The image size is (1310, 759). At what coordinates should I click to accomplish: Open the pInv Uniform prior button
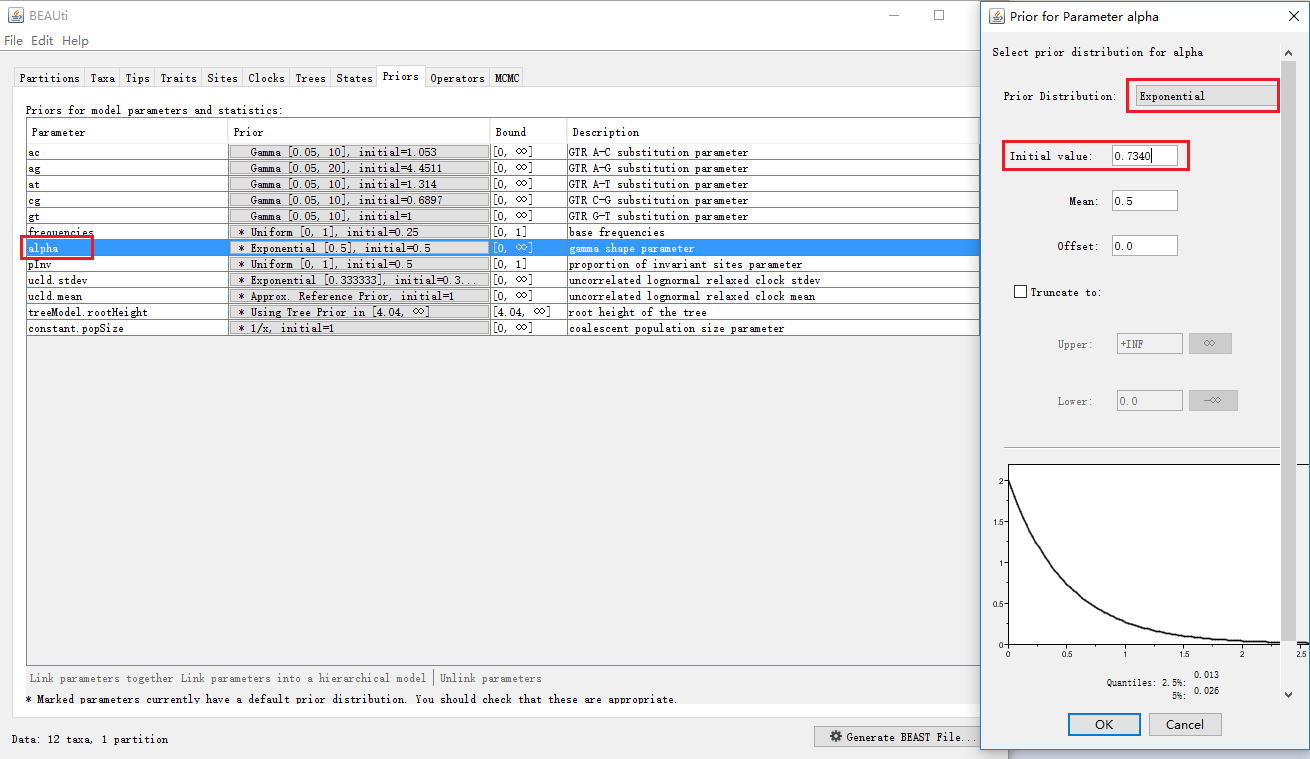[359, 264]
